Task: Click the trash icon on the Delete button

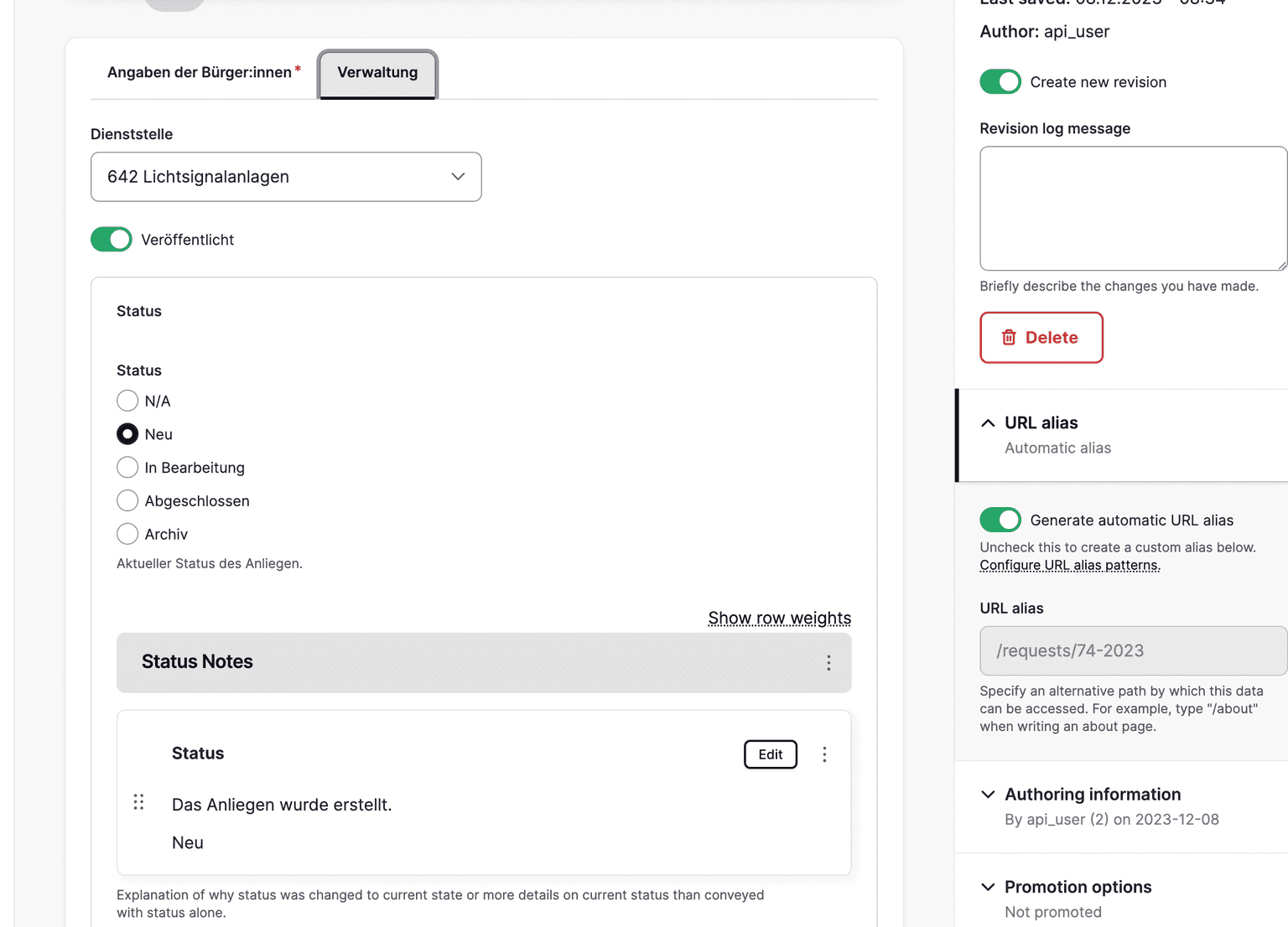Action: click(x=1009, y=338)
